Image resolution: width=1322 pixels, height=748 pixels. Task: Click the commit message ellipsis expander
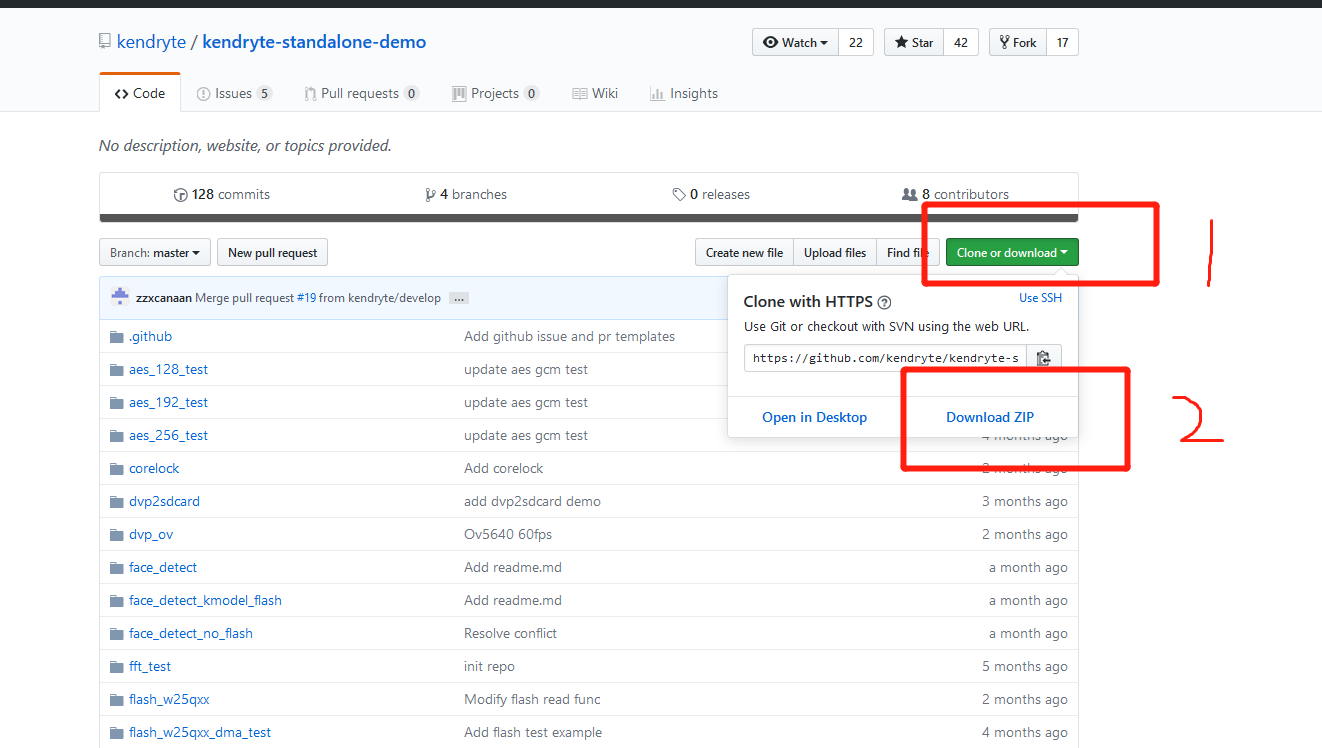[459, 298]
